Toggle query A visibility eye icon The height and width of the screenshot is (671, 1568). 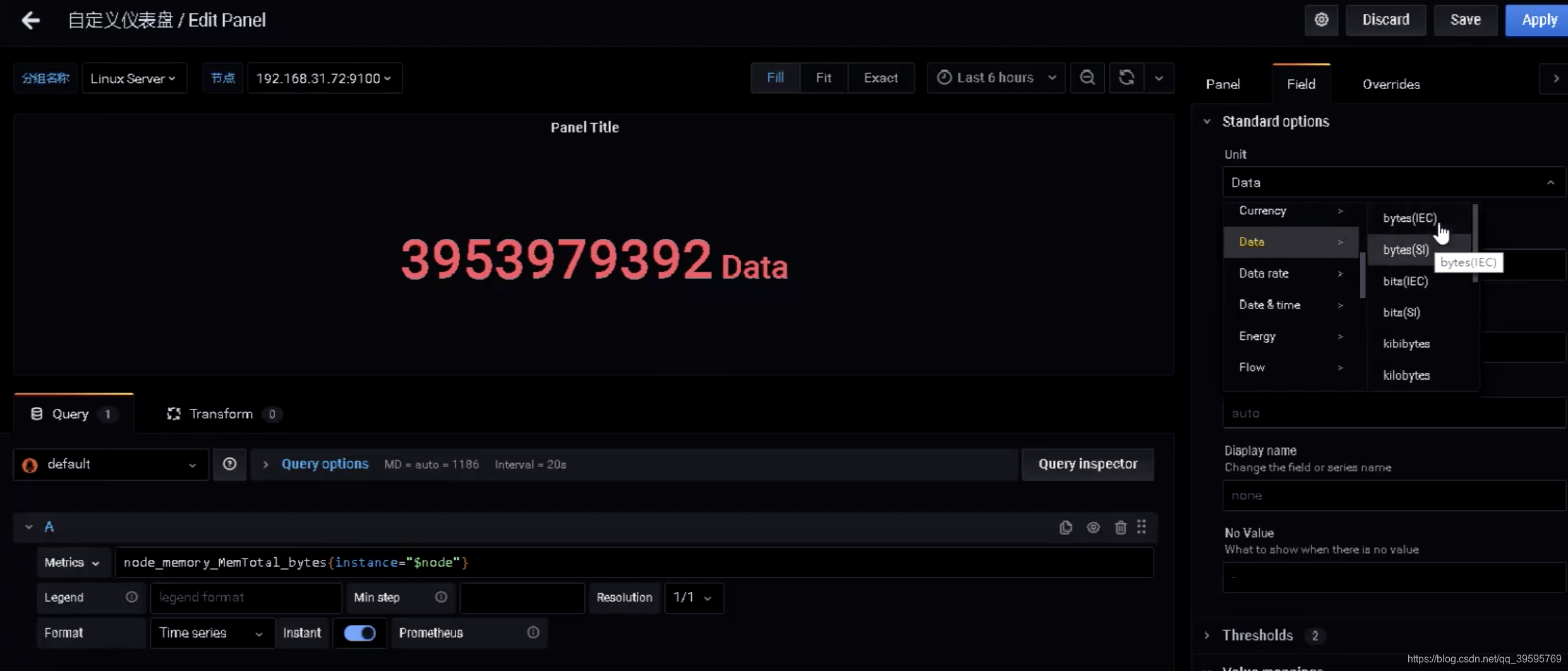click(x=1094, y=528)
